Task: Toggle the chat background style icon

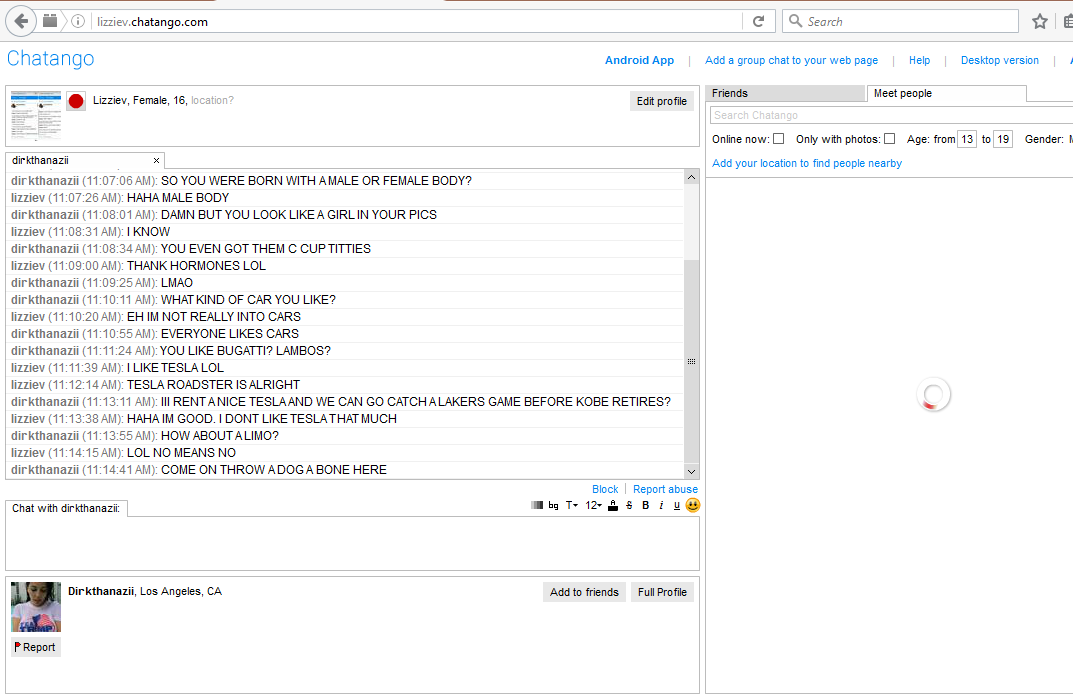Action: coord(537,505)
